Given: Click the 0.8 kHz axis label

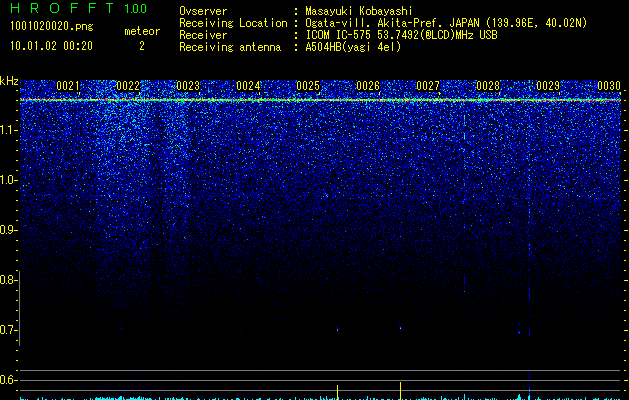Looking at the screenshot, I should [x=8, y=280].
